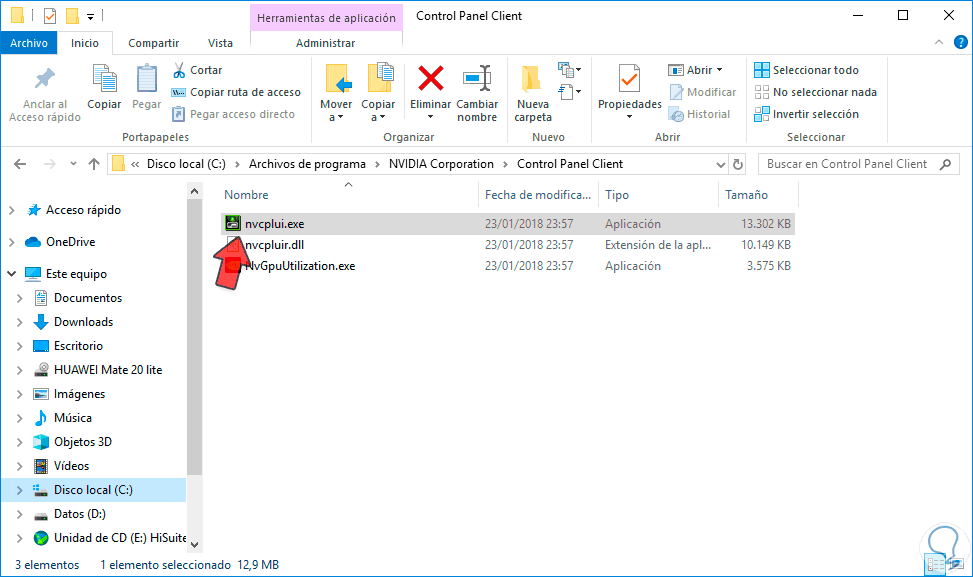
Task: Click Disco local (C:) breadcrumb segment
Action: pos(186,164)
